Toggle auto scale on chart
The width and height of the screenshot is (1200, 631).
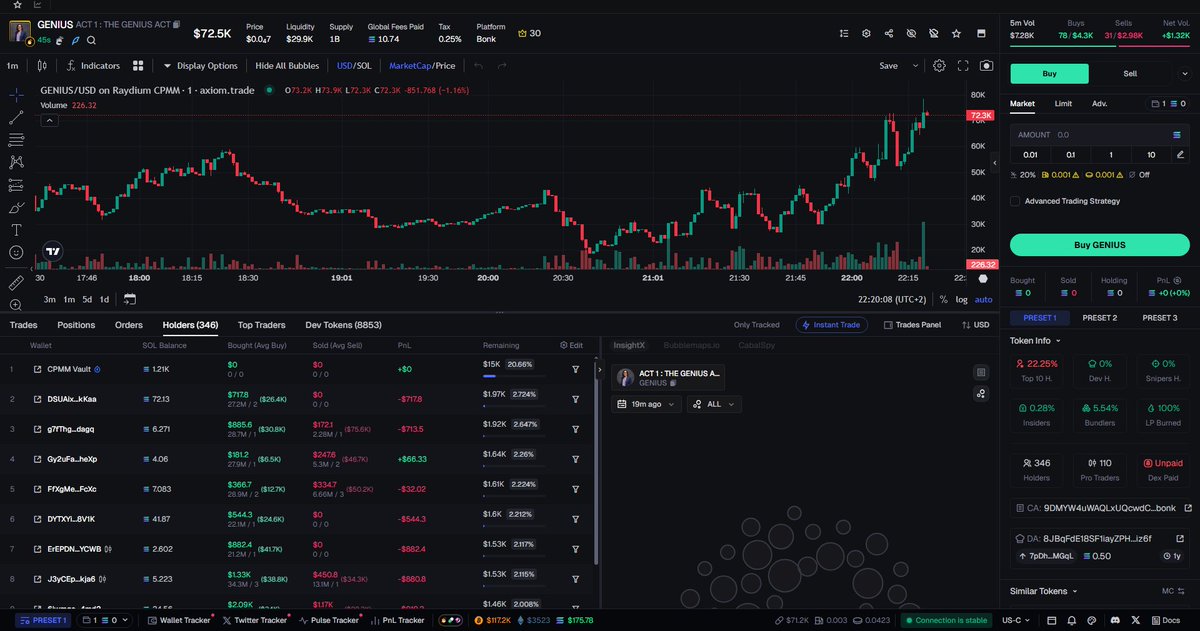[984, 299]
